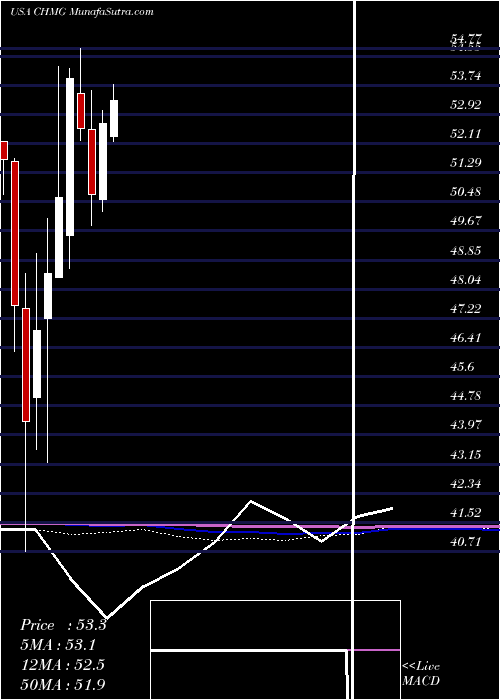The width and height of the screenshot is (500, 700).
Task: Click the 45.6 price axis label
Action: (462, 367)
